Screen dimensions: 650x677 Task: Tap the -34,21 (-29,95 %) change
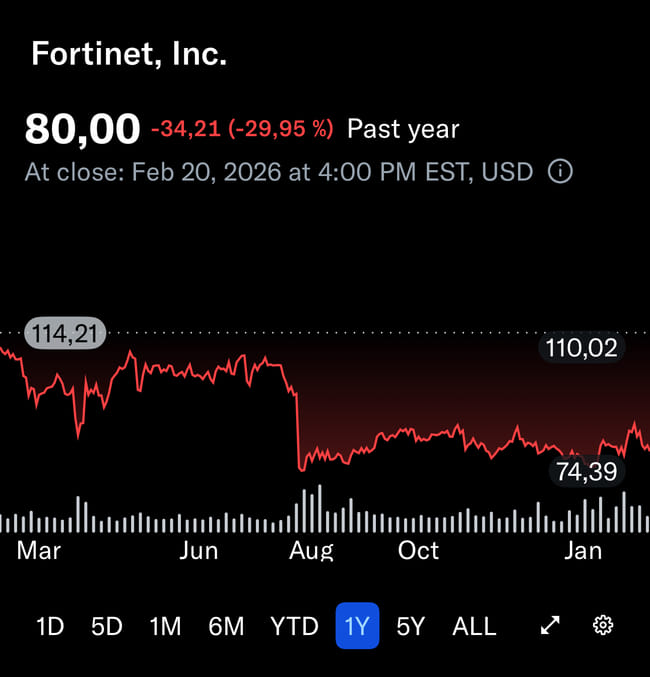tap(242, 129)
